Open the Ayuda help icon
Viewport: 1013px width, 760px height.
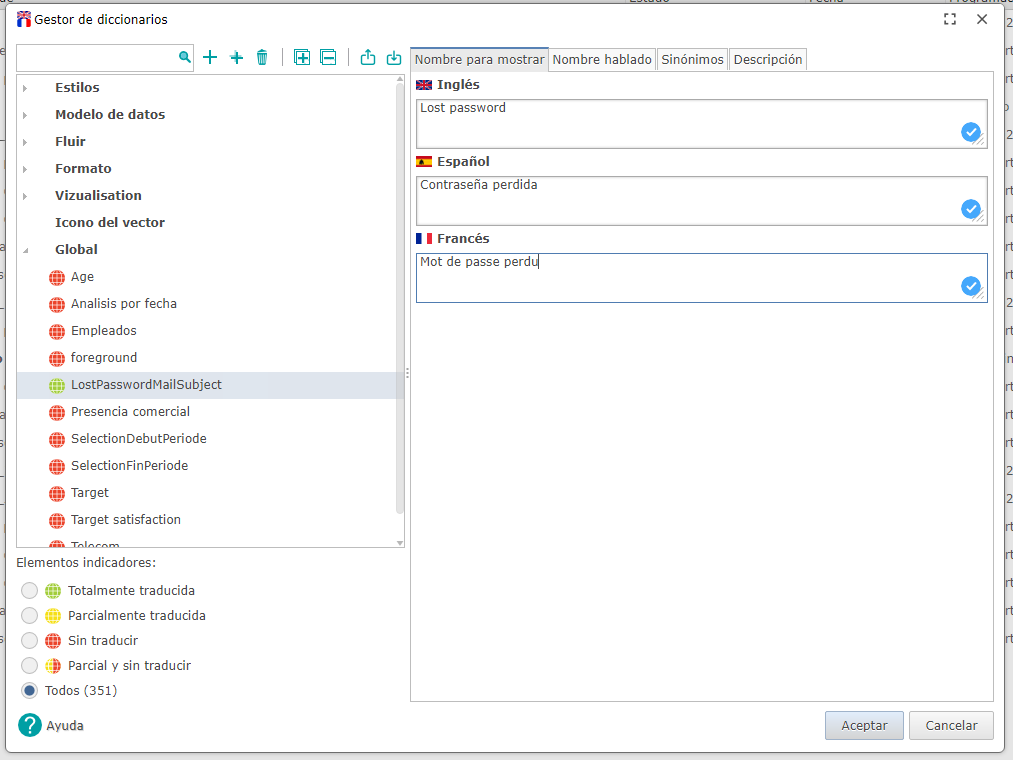point(30,725)
